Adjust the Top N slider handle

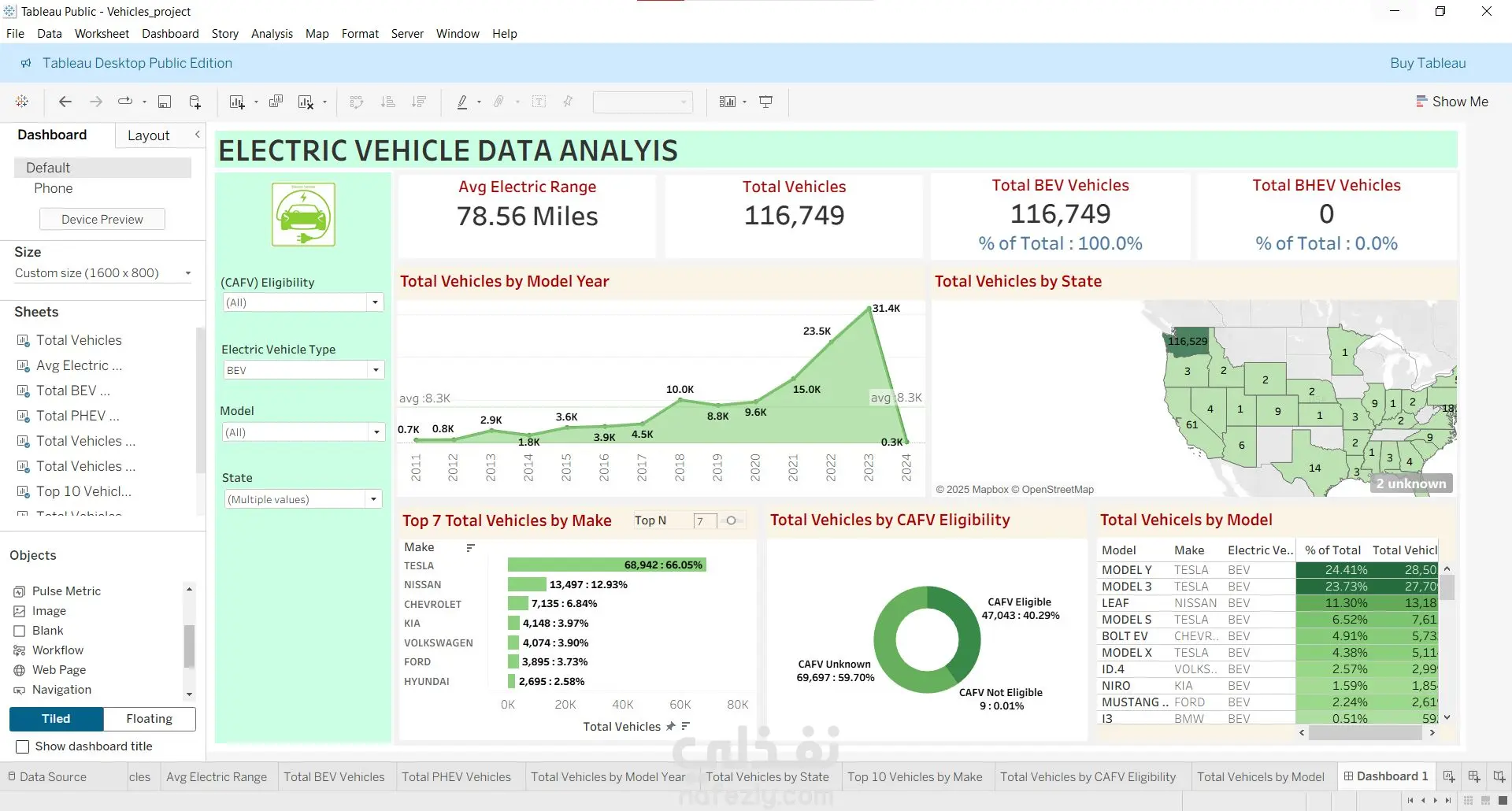tap(731, 520)
